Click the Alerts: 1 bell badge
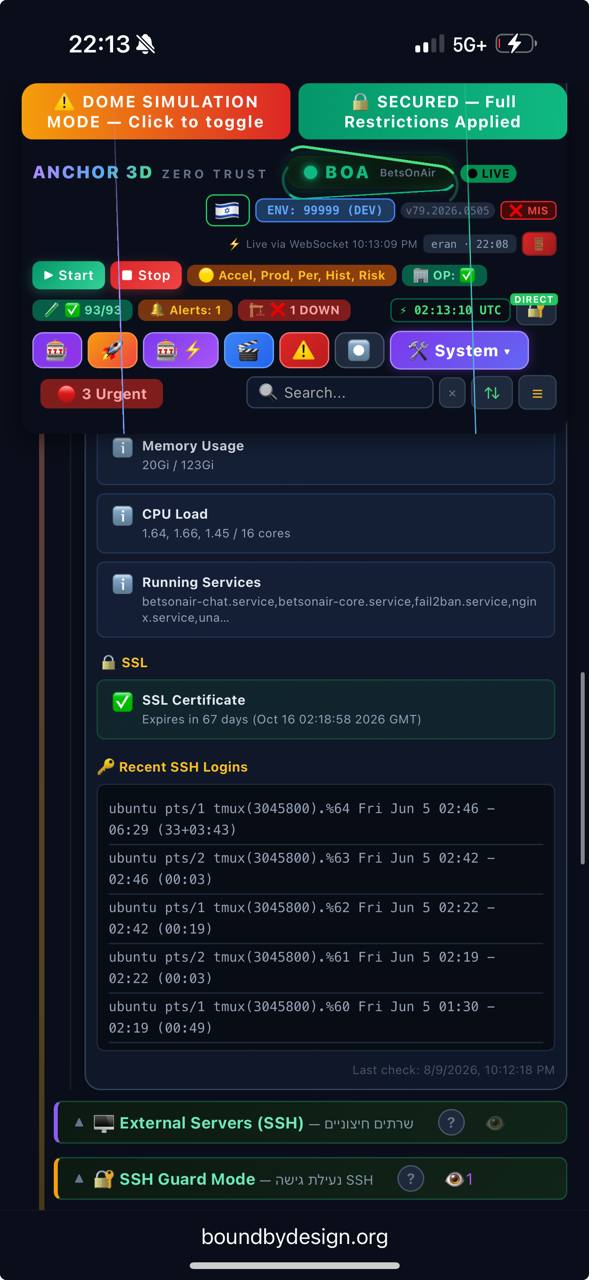 click(x=185, y=310)
